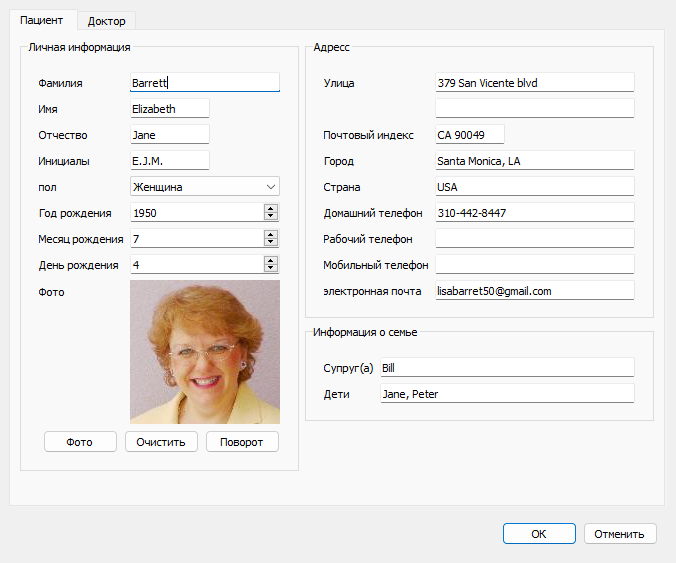Click the Поворот button
Image resolution: width=676 pixels, height=563 pixels.
point(242,442)
